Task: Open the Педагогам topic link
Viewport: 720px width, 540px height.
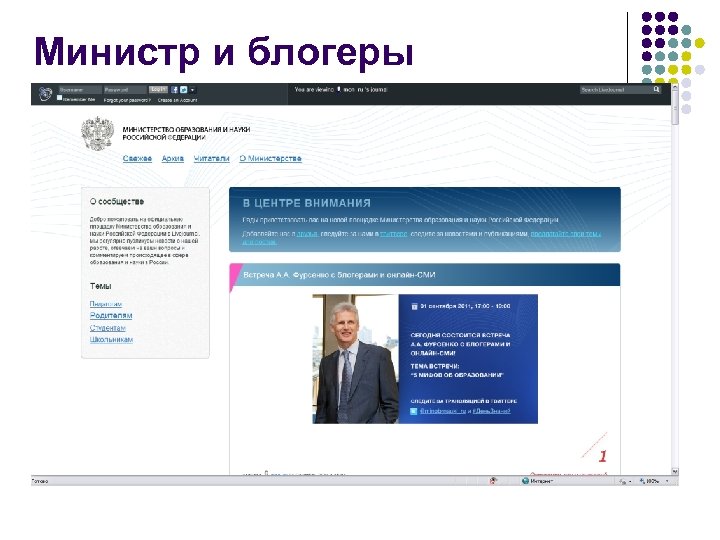Action: coord(106,304)
